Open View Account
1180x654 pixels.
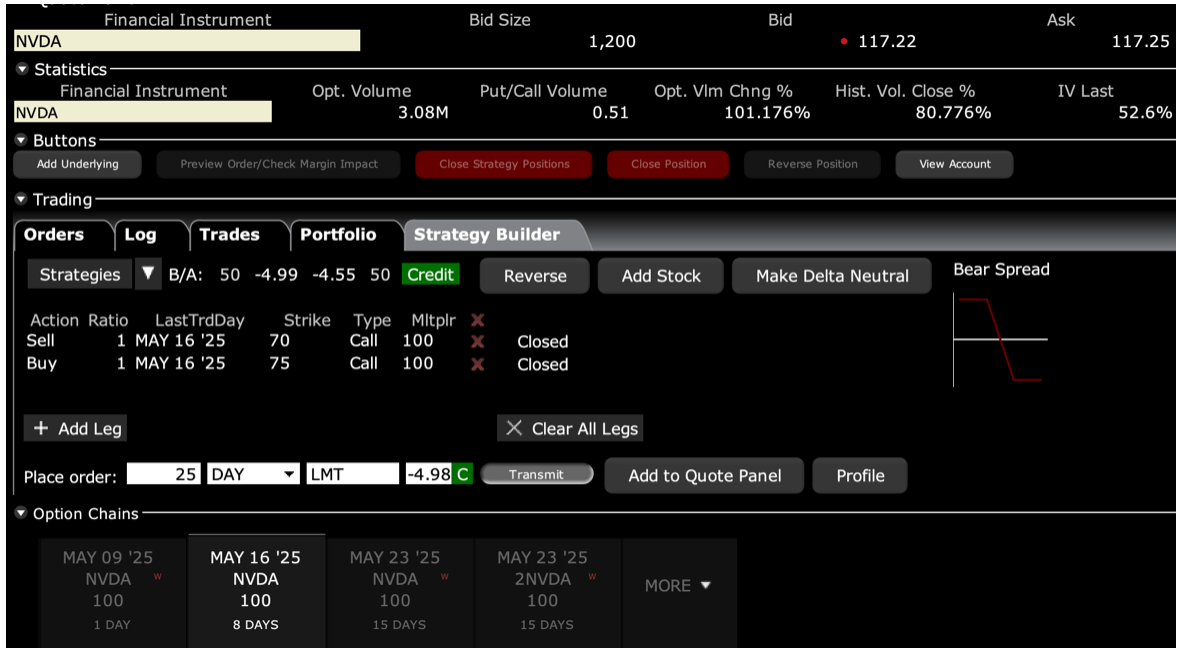[x=954, y=164]
